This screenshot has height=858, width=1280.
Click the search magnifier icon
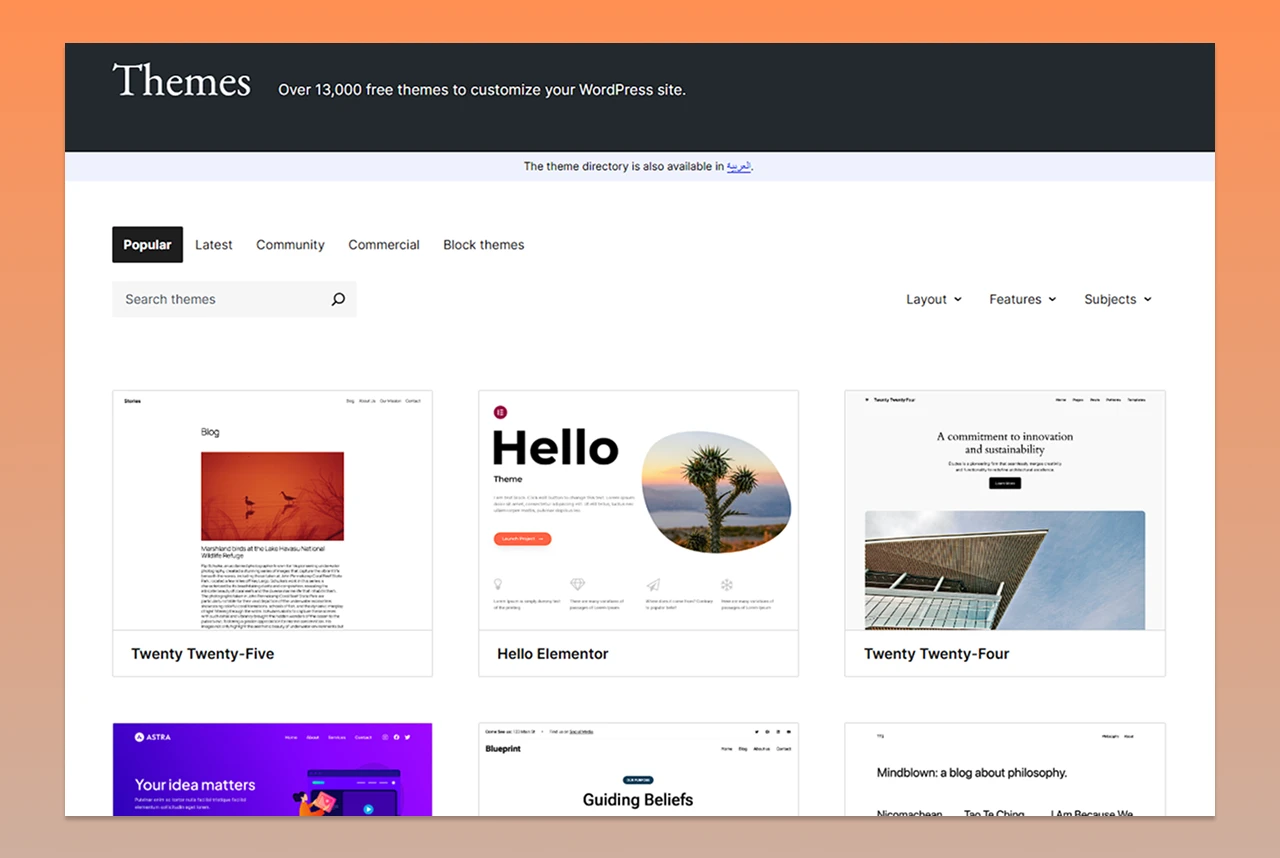pos(338,299)
